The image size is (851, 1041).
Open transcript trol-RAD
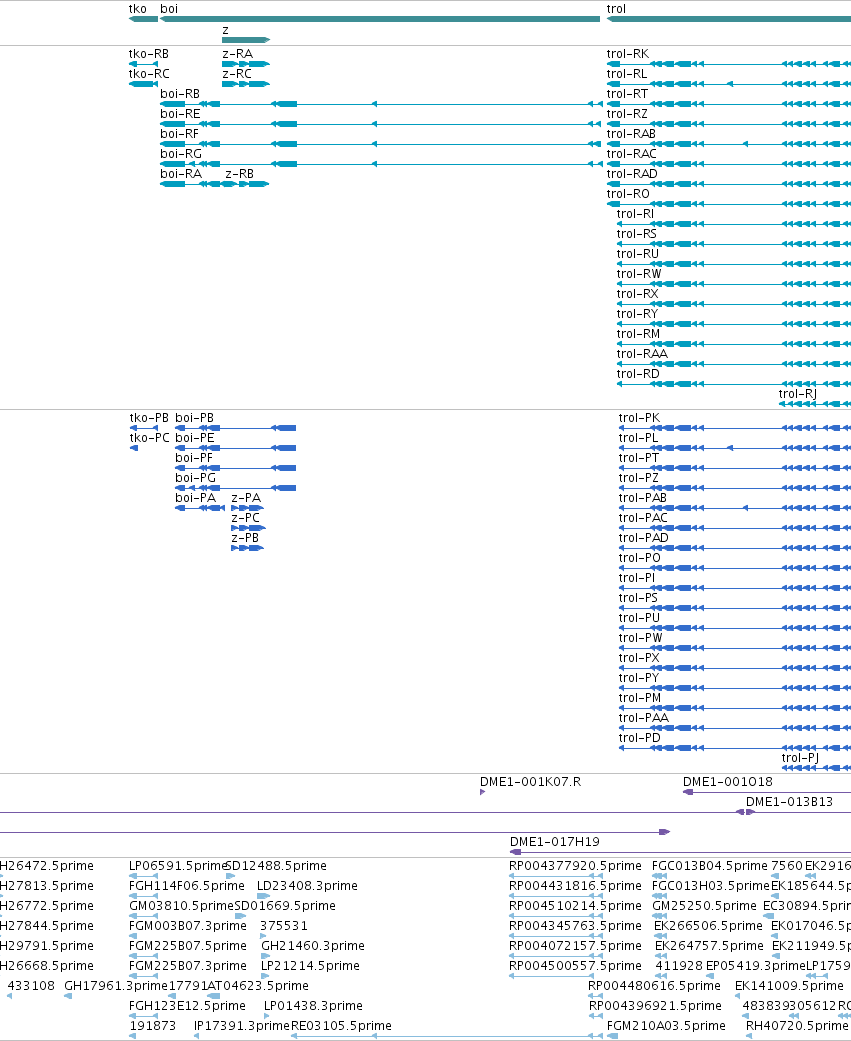click(x=632, y=173)
